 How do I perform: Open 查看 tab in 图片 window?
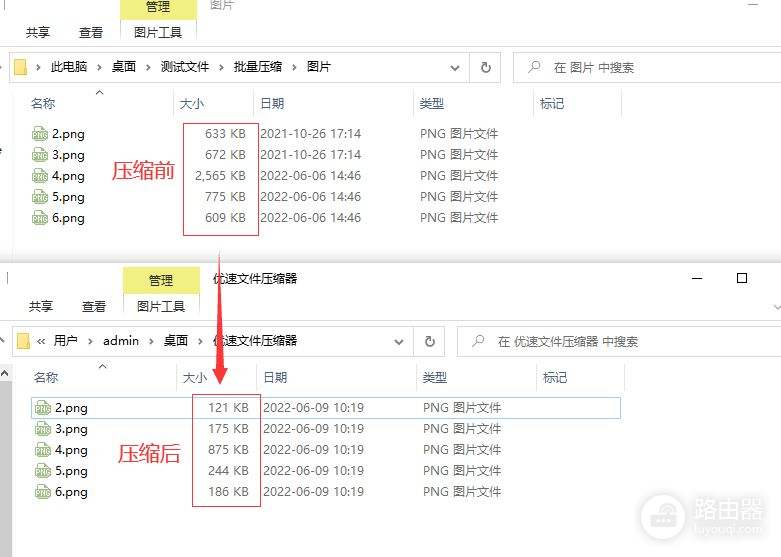tap(91, 32)
